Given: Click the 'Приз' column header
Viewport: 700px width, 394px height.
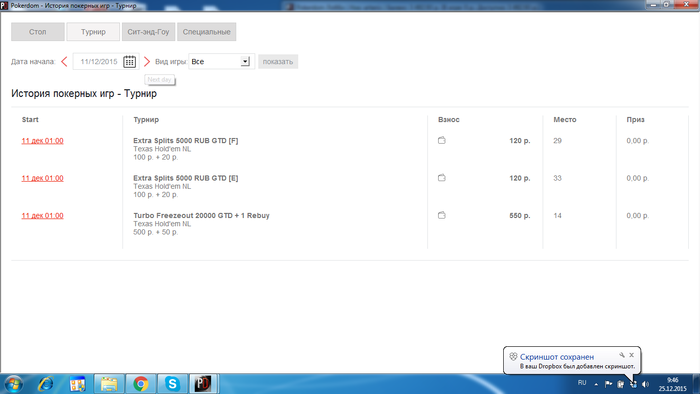Looking at the screenshot, I should point(635,120).
